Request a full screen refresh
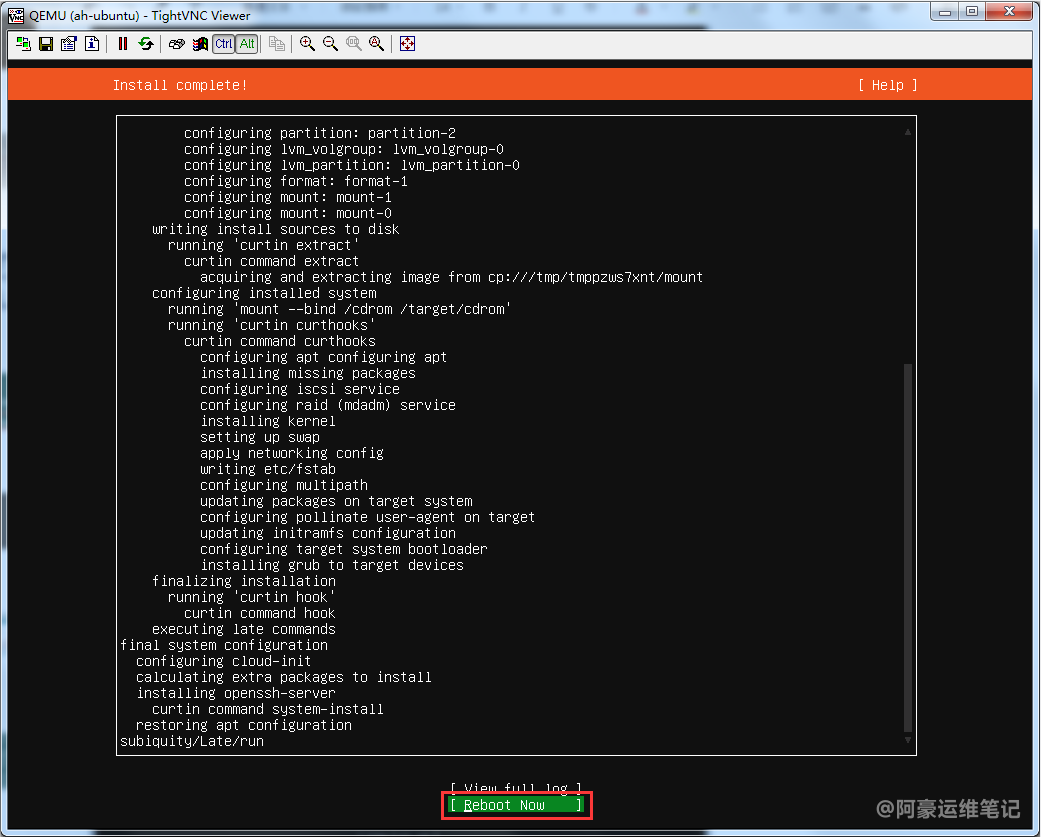Screen dimensions: 1041x837 pyautogui.click(x=146, y=44)
